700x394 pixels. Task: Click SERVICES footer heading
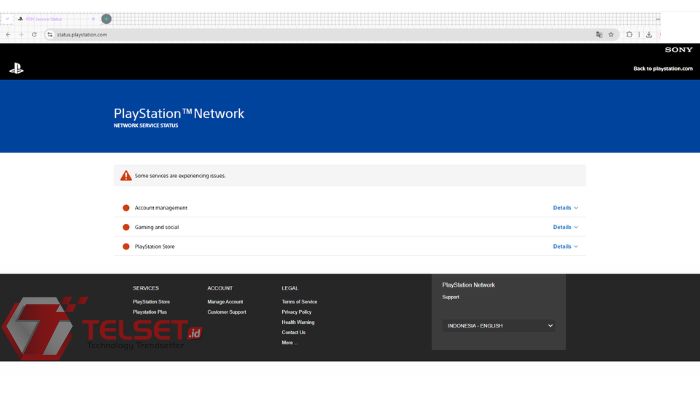coord(146,288)
